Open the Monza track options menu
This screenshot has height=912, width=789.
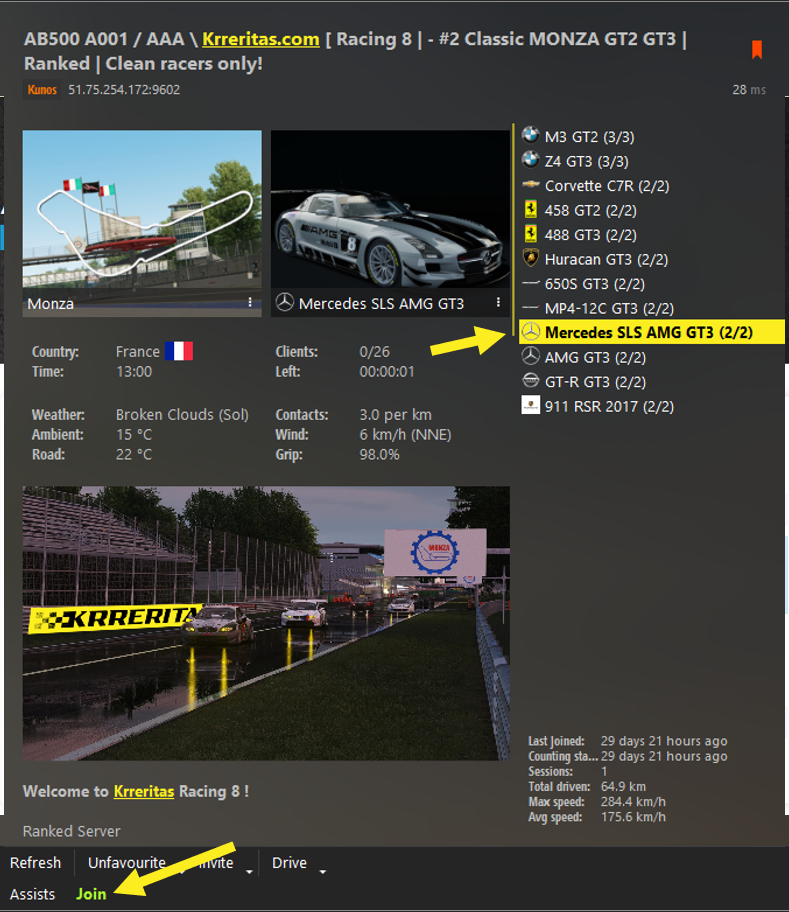tap(250, 303)
